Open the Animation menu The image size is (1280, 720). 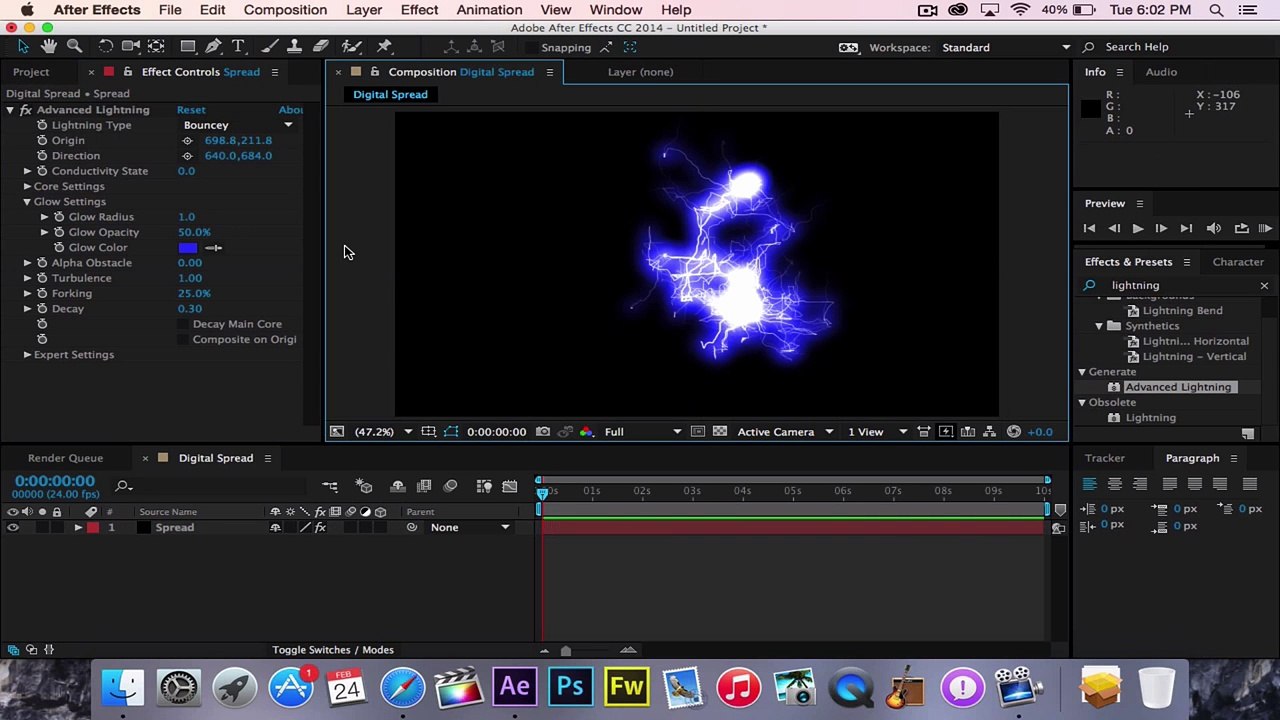tap(489, 10)
